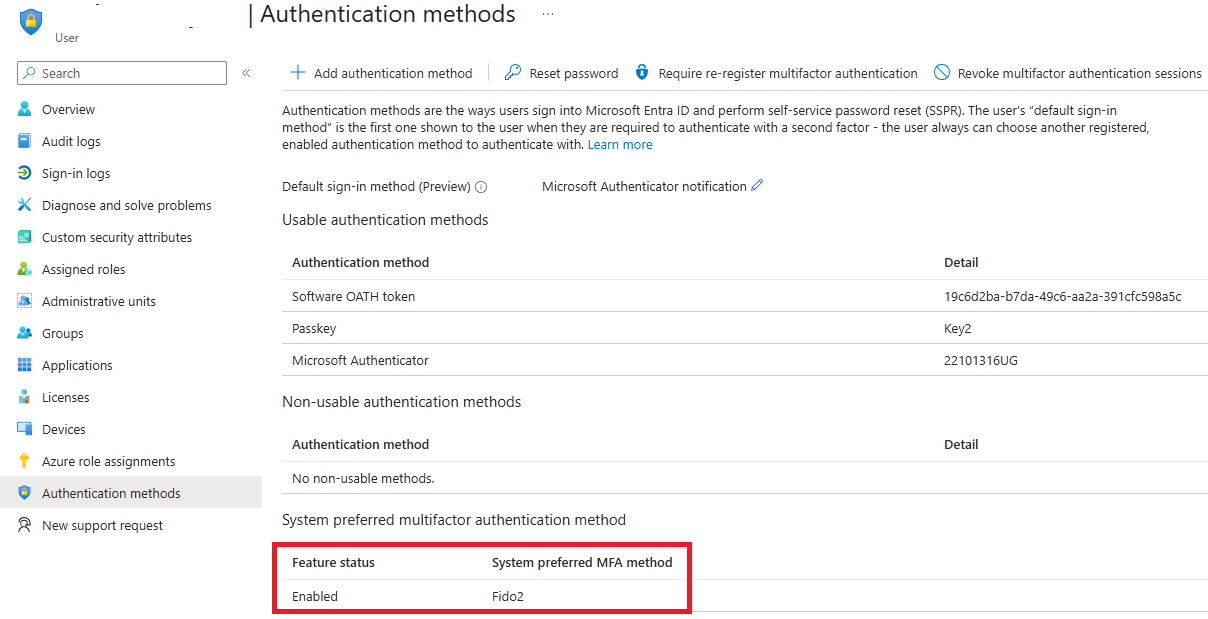
Task: Click the pencil icon to edit default sign-in method
Action: tap(757, 186)
